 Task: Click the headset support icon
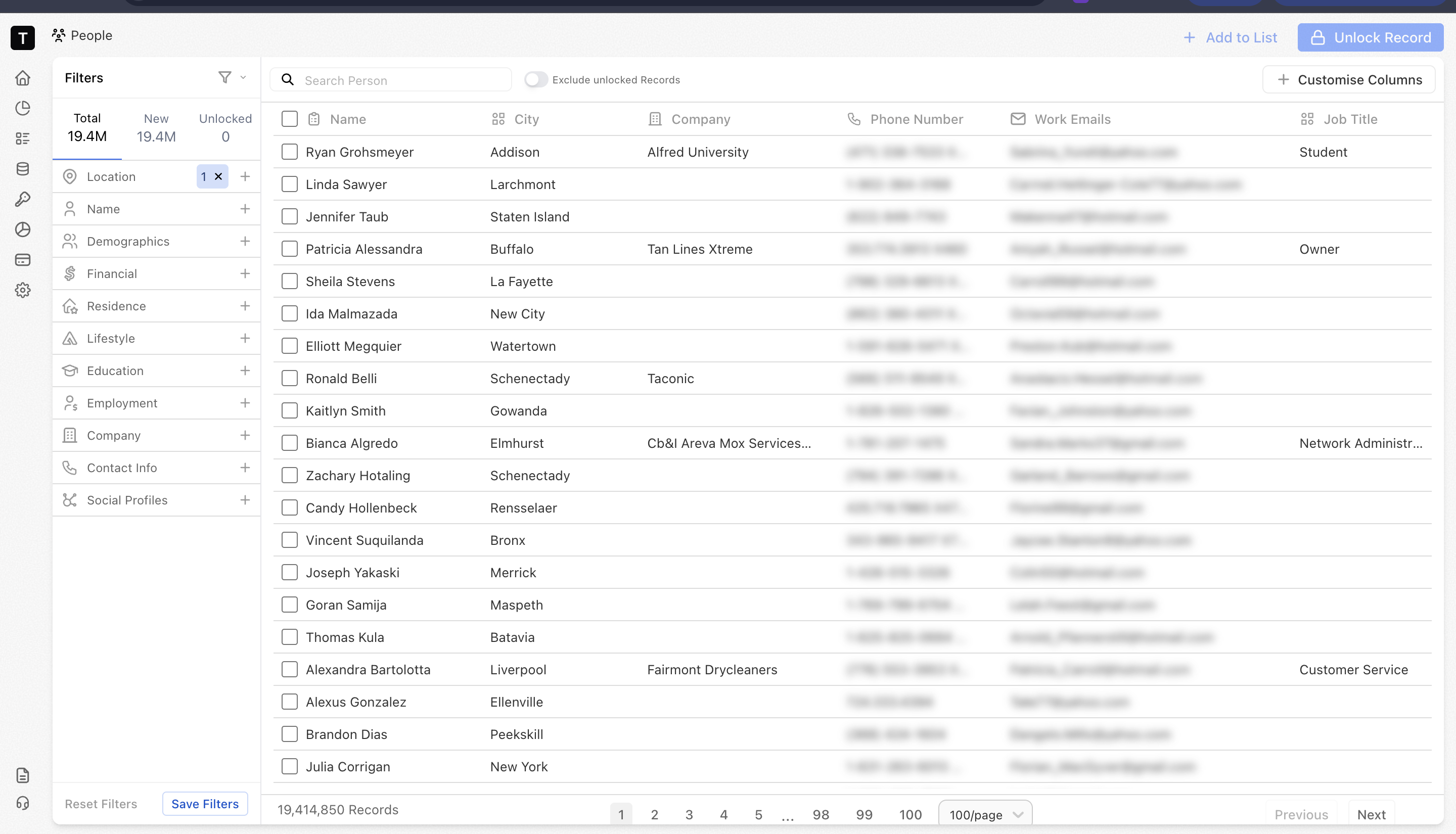[22, 803]
